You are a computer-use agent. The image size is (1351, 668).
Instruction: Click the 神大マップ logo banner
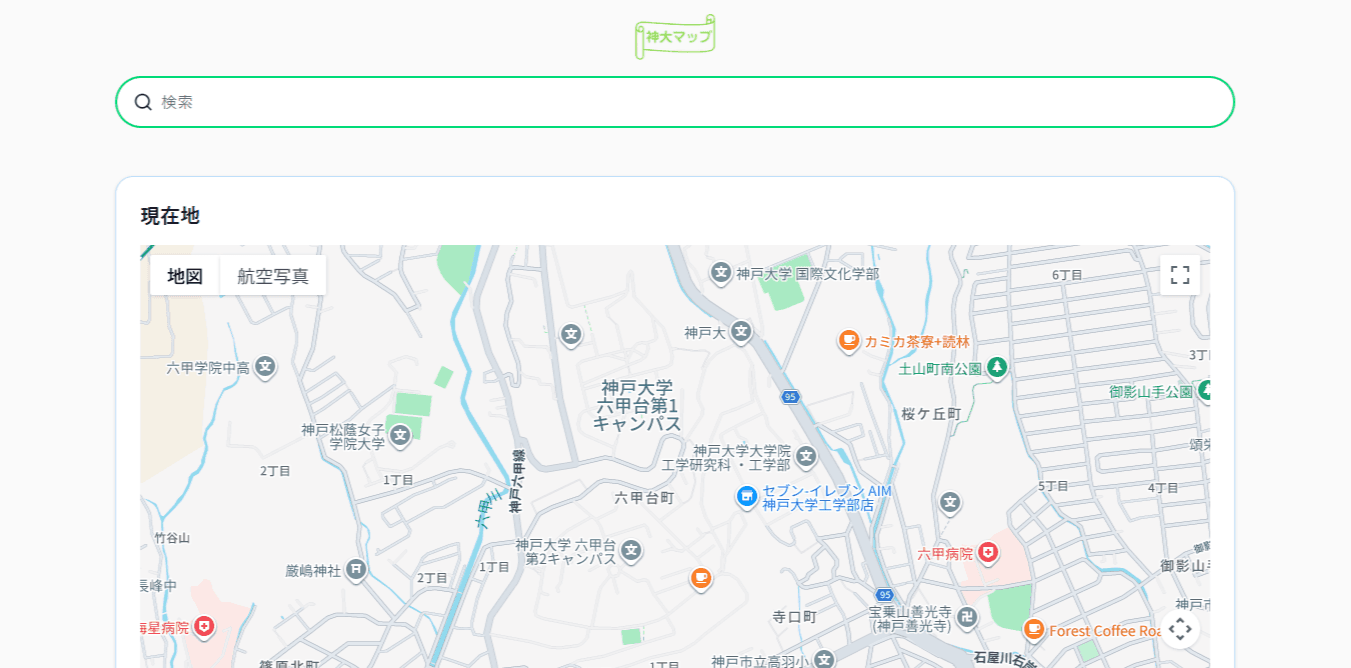click(675, 35)
